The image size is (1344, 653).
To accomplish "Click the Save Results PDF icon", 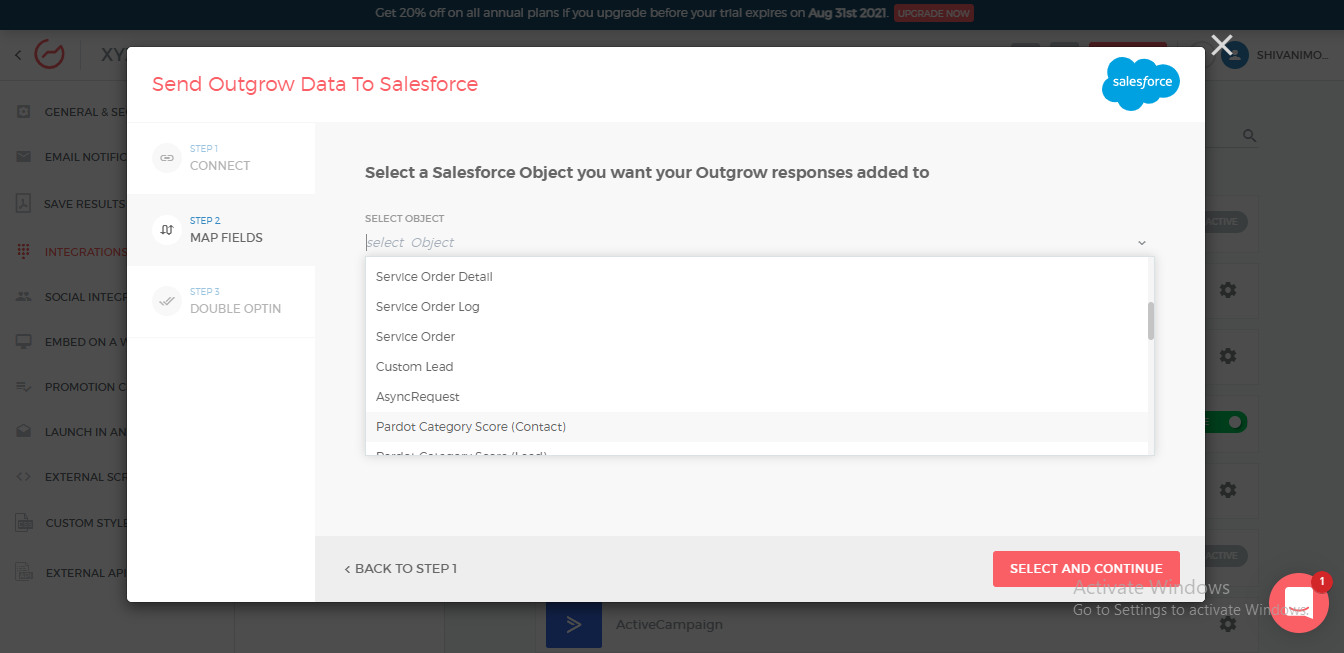I will point(24,204).
